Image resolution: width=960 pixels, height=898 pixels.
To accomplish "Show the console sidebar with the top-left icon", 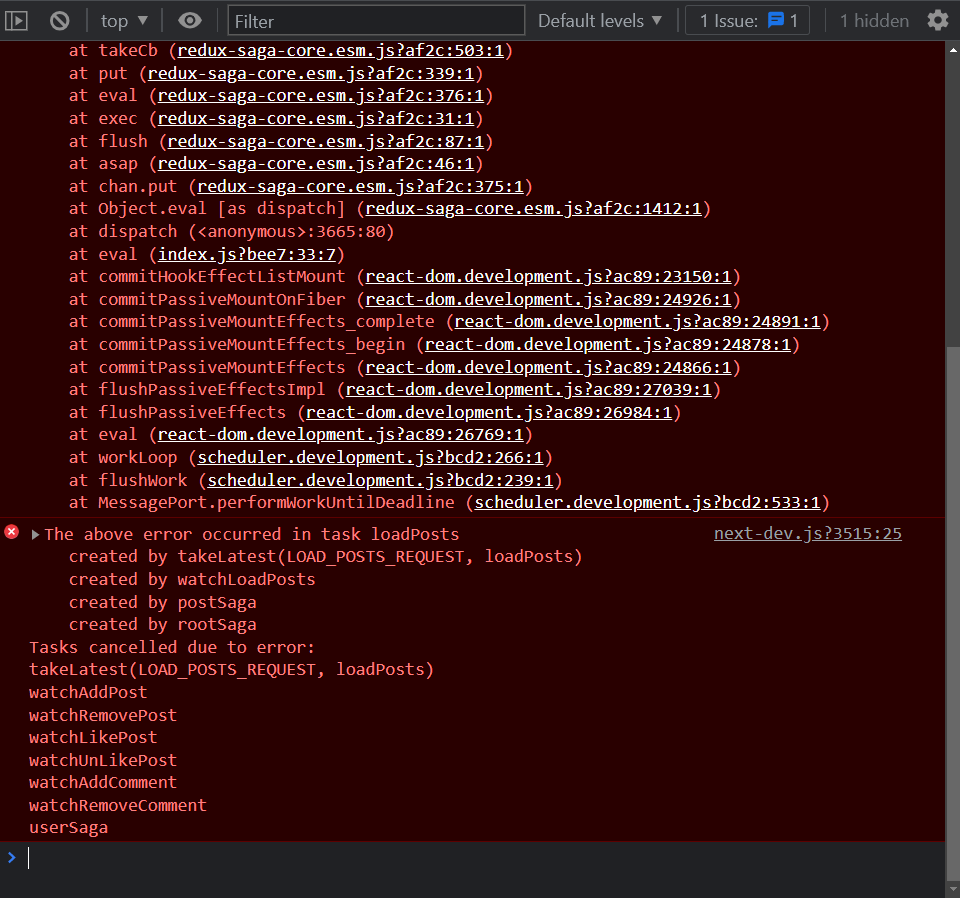I will pos(17,20).
